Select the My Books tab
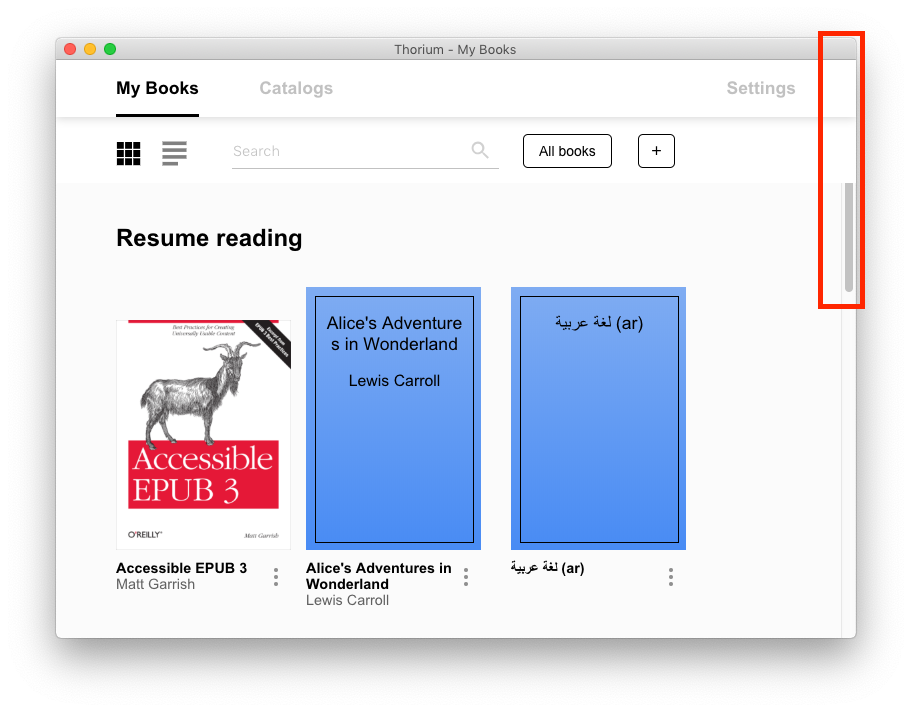 [x=157, y=88]
